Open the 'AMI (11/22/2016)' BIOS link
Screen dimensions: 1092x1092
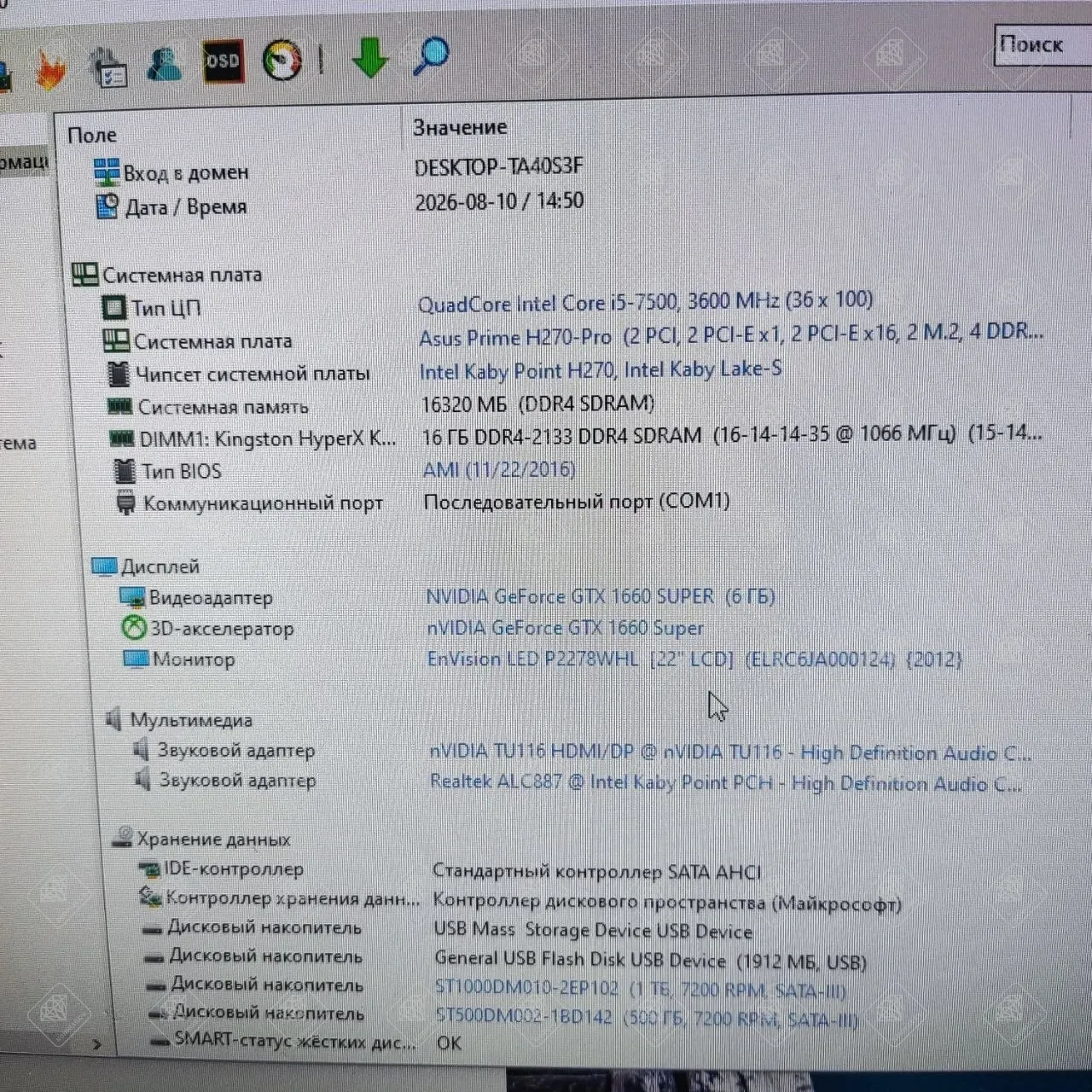click(x=499, y=469)
